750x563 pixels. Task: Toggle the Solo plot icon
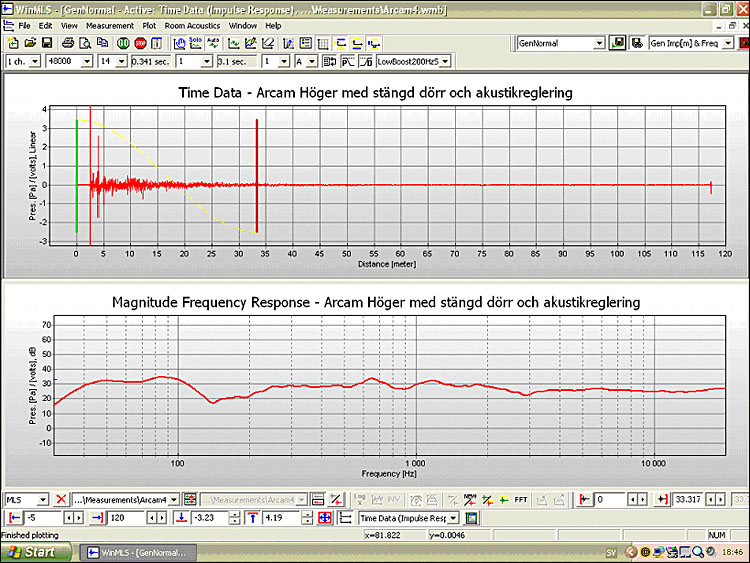[196, 44]
